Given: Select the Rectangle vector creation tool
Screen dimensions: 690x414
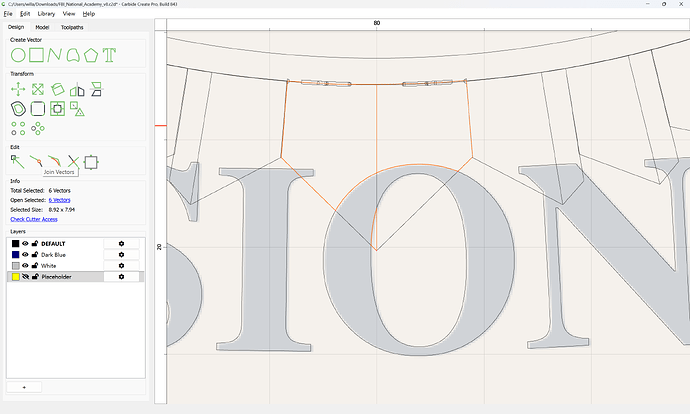Looking at the screenshot, I should coord(37,55).
